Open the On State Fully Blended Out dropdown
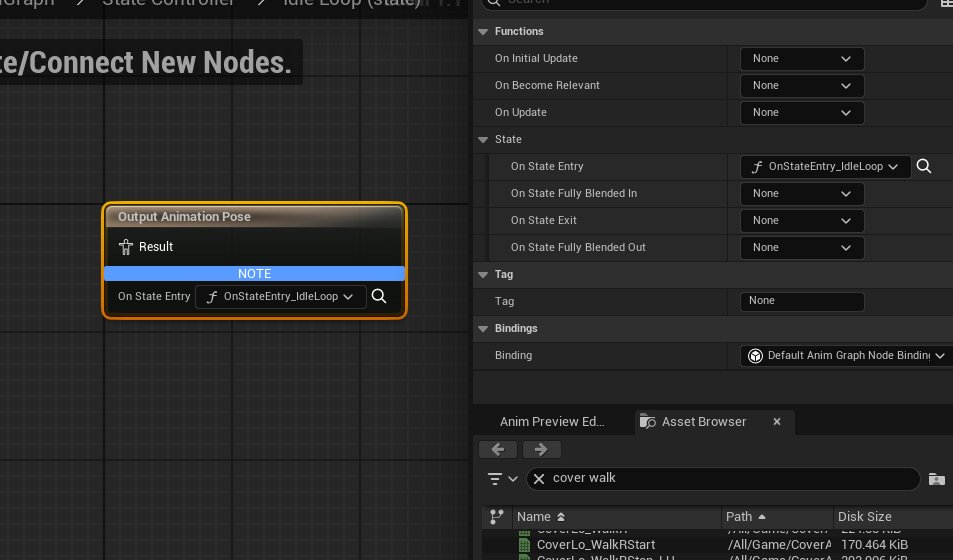Viewport: 953px width, 560px height. point(802,247)
